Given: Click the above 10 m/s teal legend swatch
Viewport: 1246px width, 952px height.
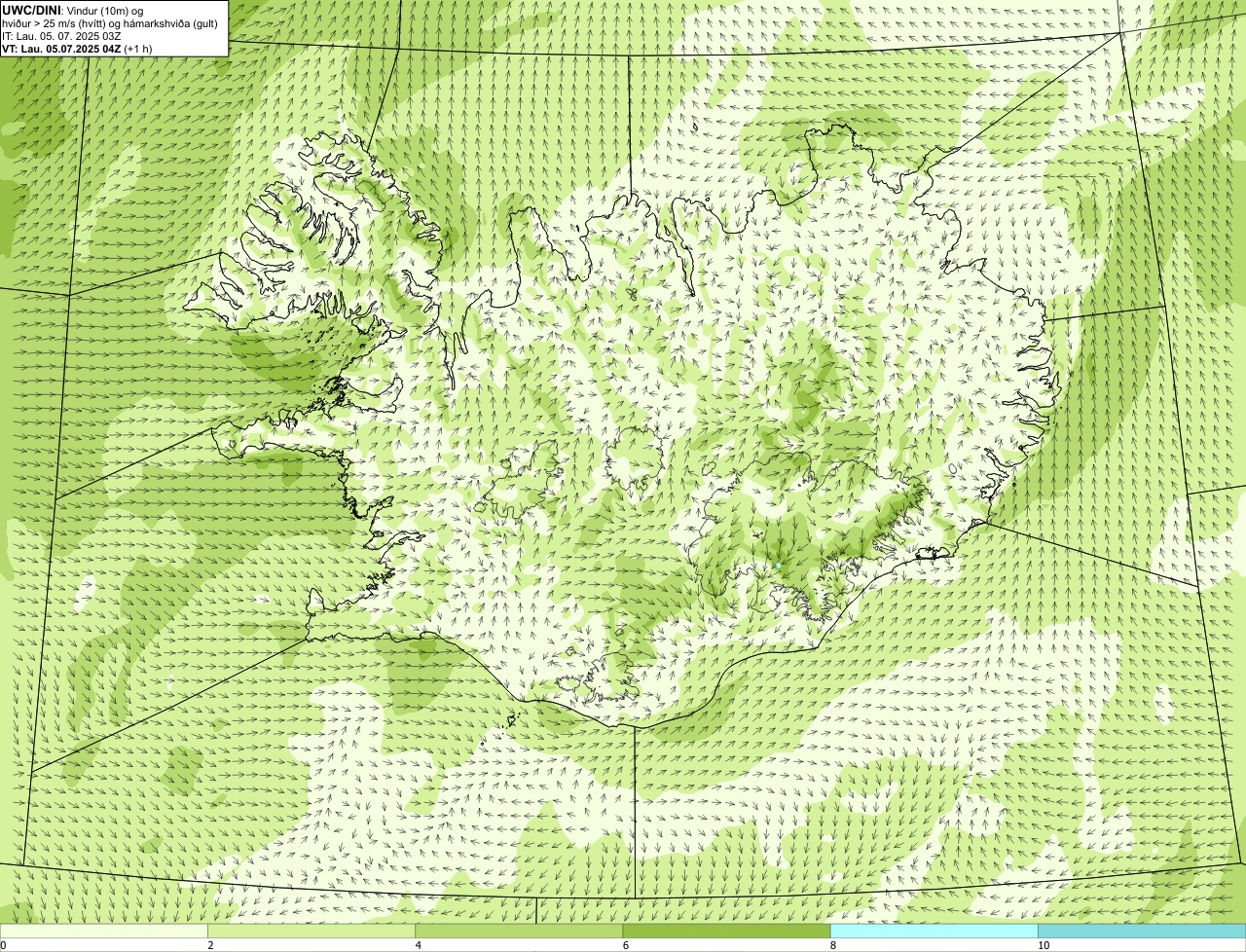Looking at the screenshot, I should coord(1142,931).
